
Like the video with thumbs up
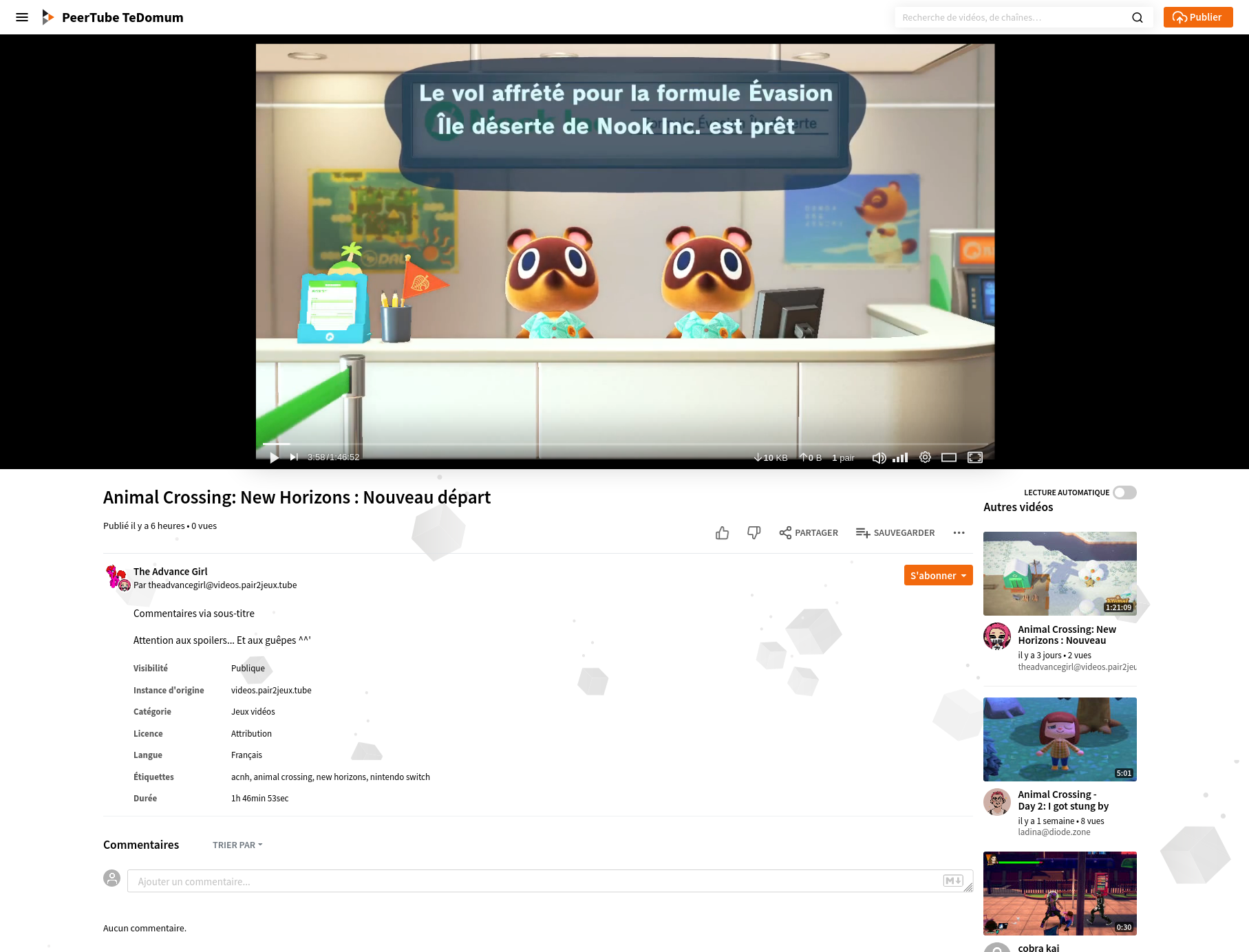click(722, 533)
